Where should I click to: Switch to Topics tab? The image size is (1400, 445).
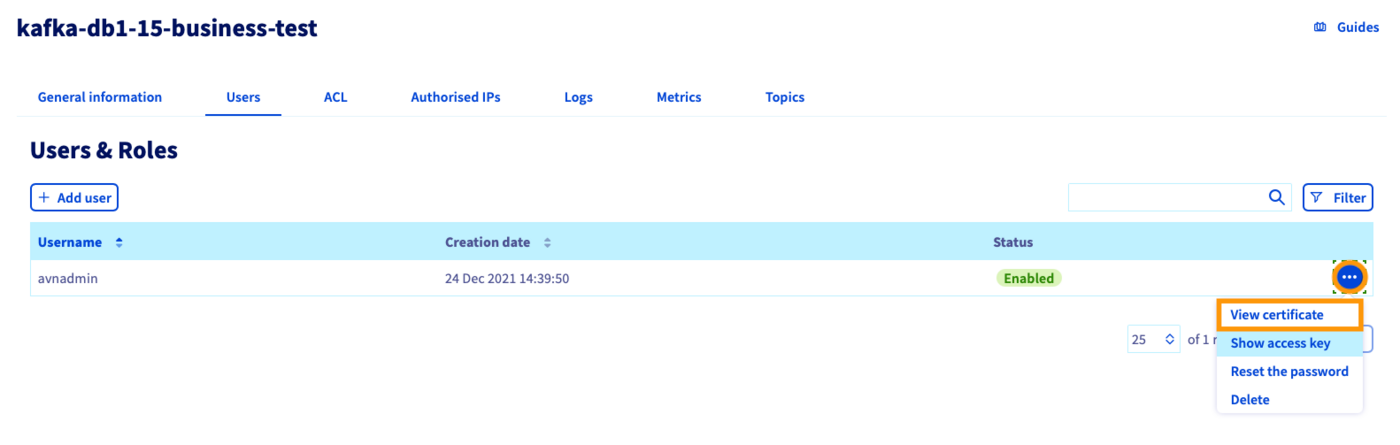(x=785, y=97)
